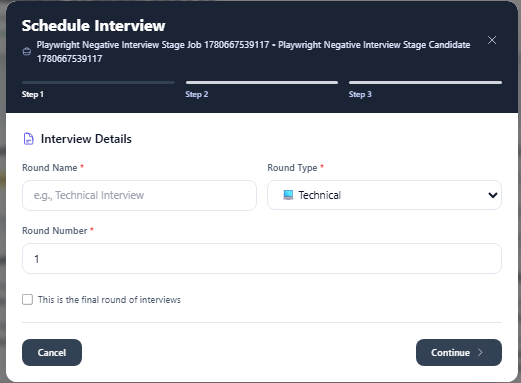This screenshot has width=521, height=383.
Task: Click the Interview Details section title
Action: click(x=86, y=139)
